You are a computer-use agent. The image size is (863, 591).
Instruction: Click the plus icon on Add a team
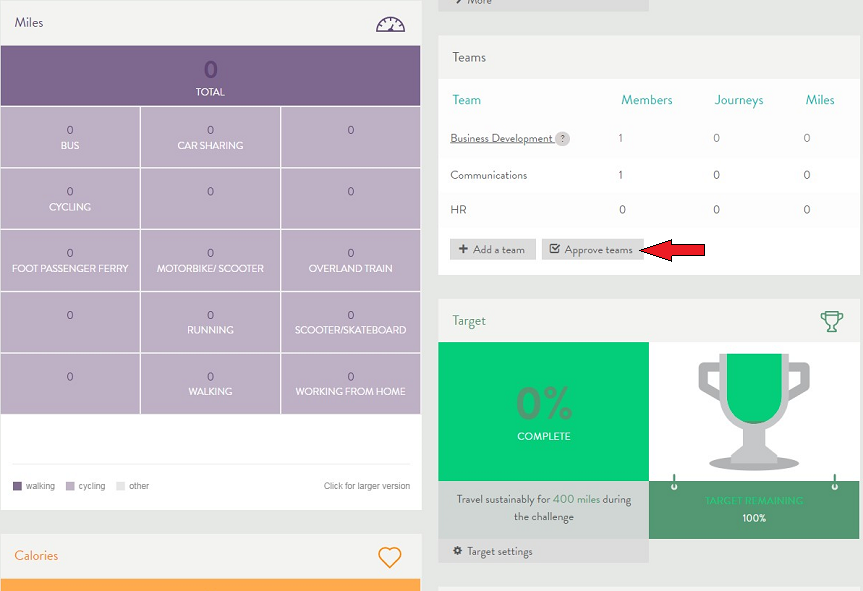pyautogui.click(x=463, y=249)
